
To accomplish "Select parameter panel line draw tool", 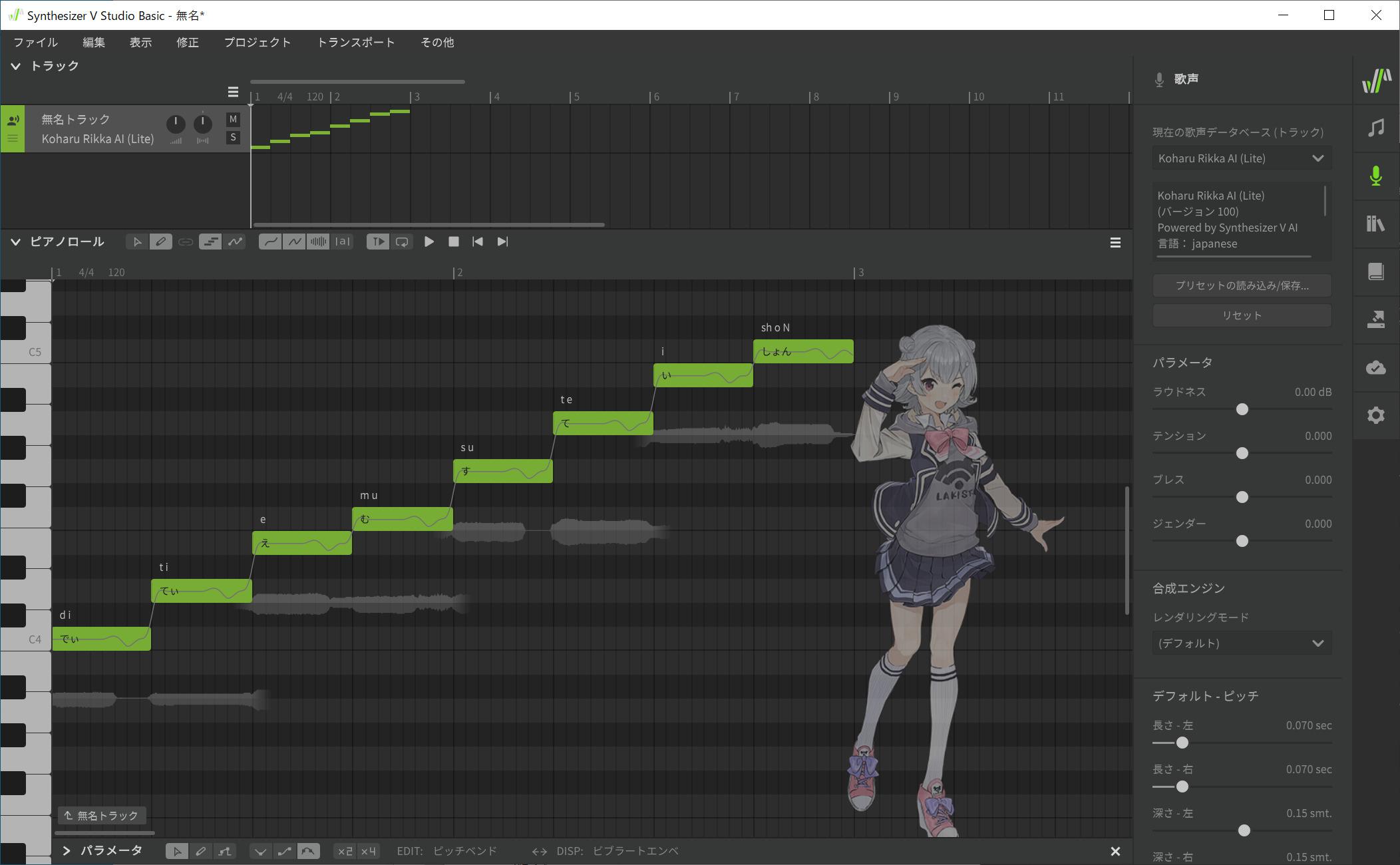I will coord(226,851).
